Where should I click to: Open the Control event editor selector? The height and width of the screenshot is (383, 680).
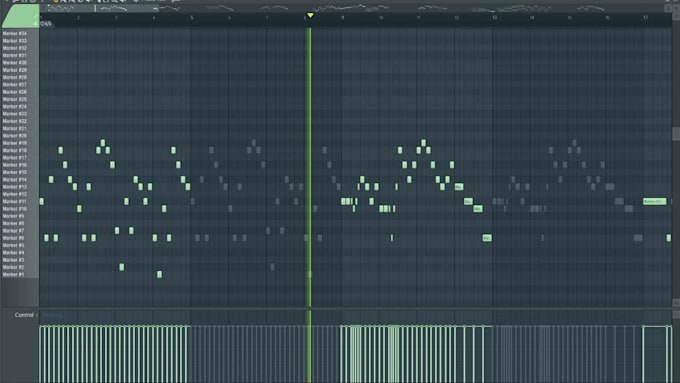[x=26, y=315]
